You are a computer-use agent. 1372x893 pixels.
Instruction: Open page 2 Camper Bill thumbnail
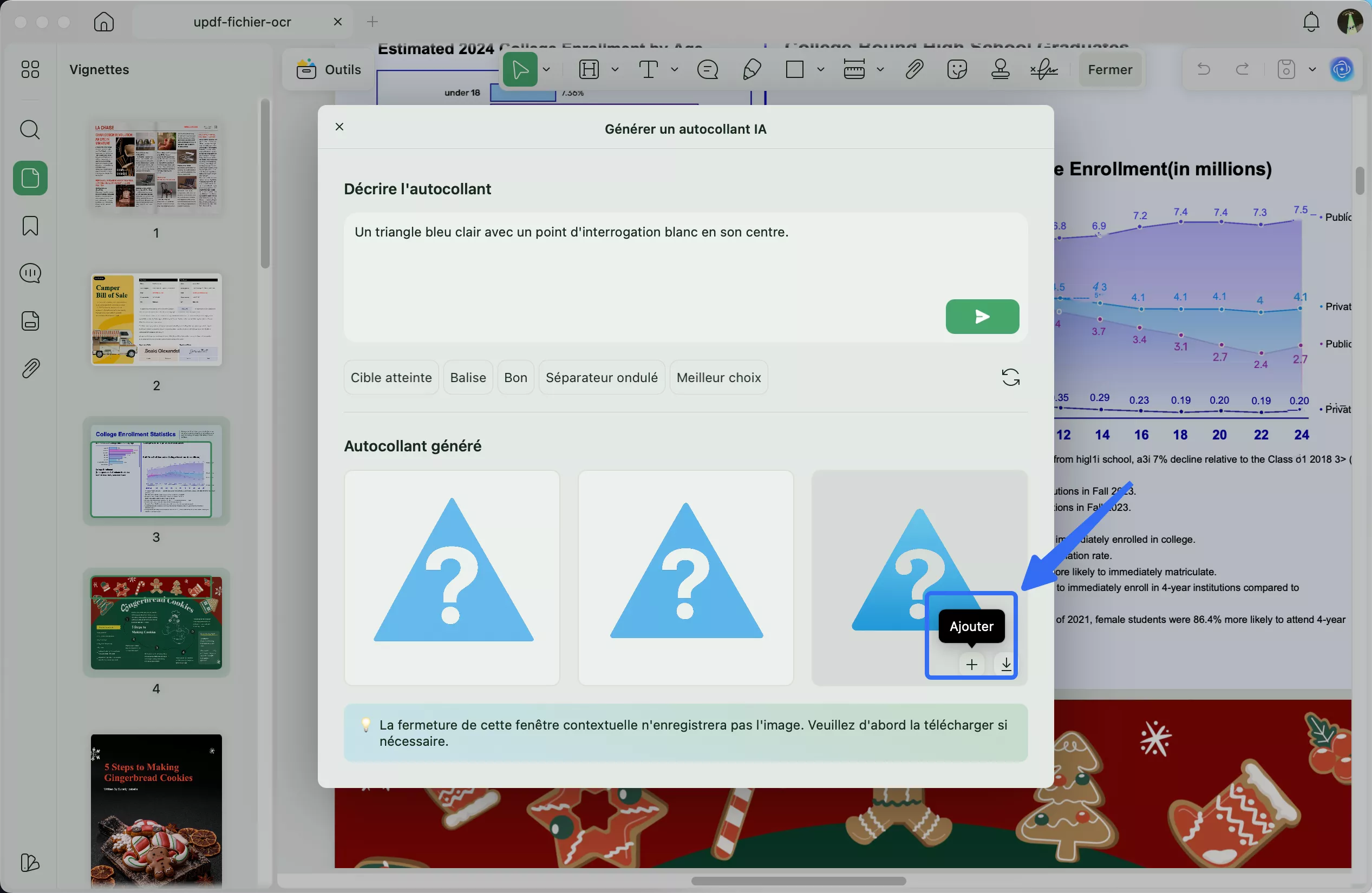(x=156, y=320)
